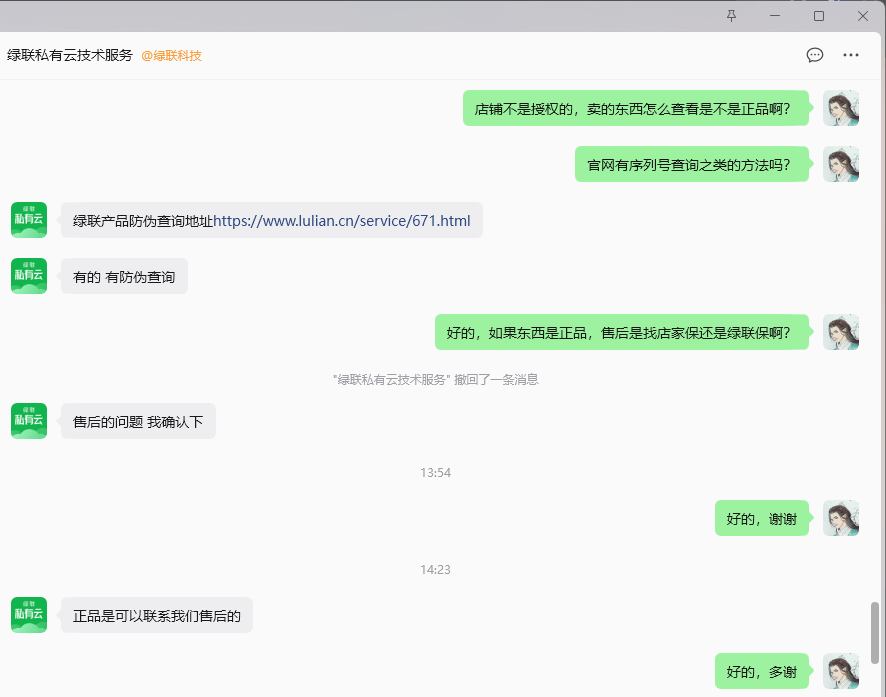Click the 14:23 timestamp
886x697 pixels.
(x=435, y=569)
